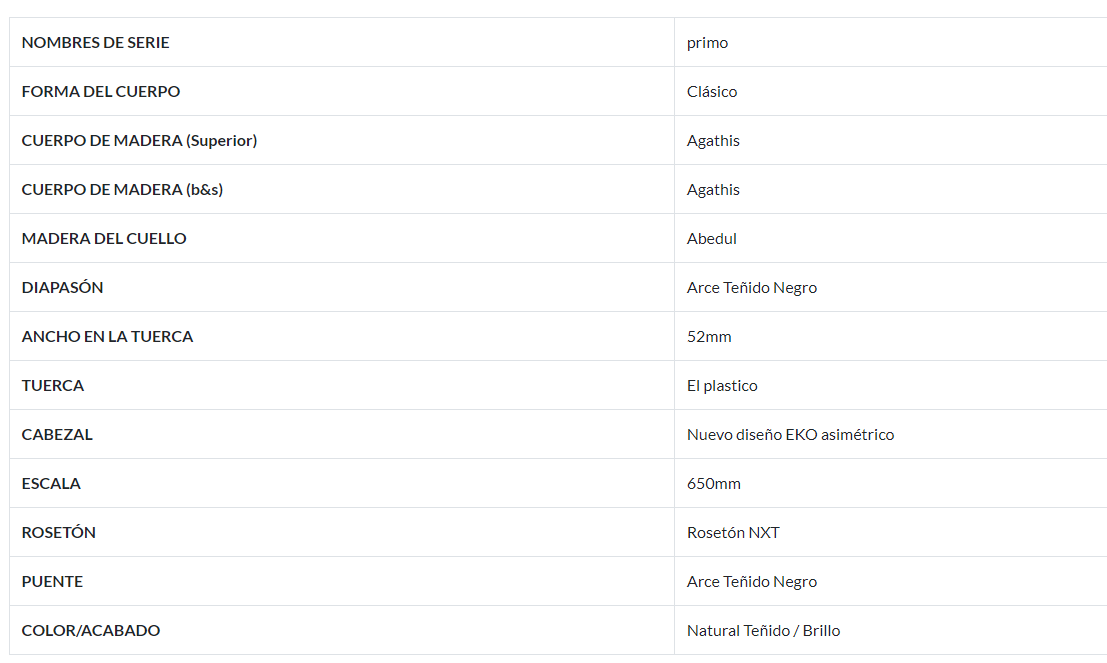Select the "El plastico" value text

pos(722,386)
